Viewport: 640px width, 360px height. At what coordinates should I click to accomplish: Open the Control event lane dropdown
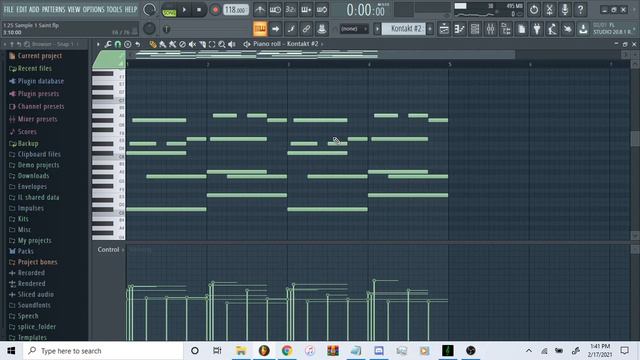coord(111,249)
